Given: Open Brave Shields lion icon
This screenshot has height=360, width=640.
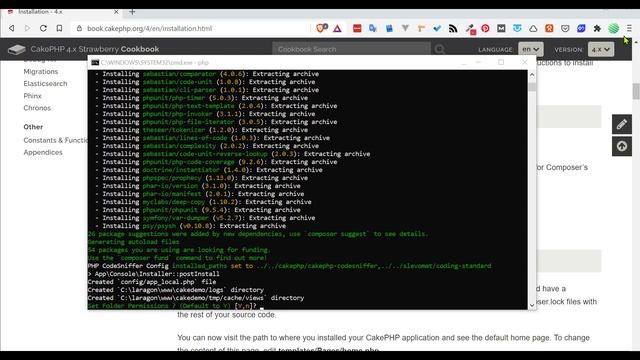Looking at the screenshot, I should coord(322,28).
